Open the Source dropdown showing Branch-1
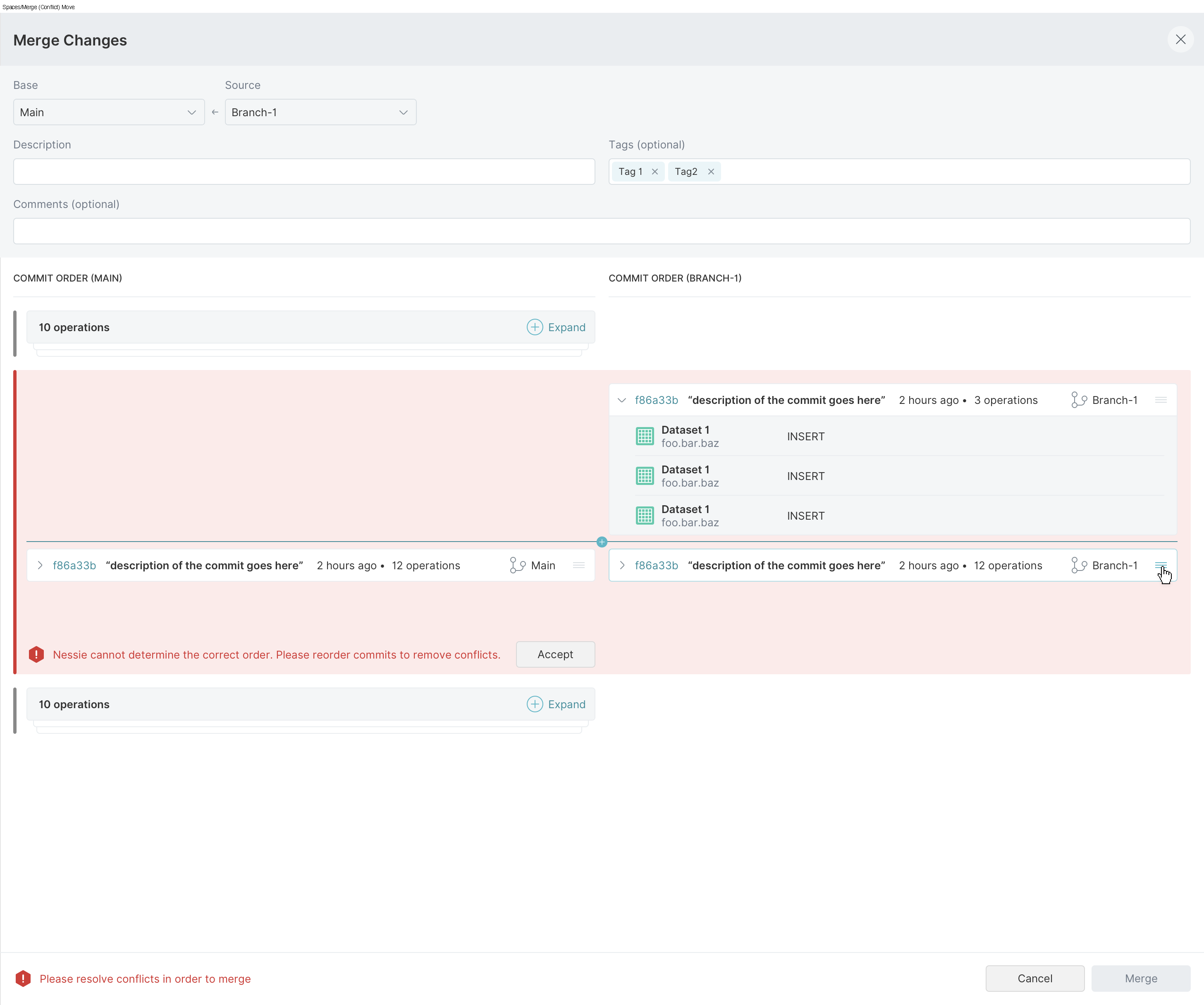This screenshot has width=1204, height=1005. (x=320, y=112)
